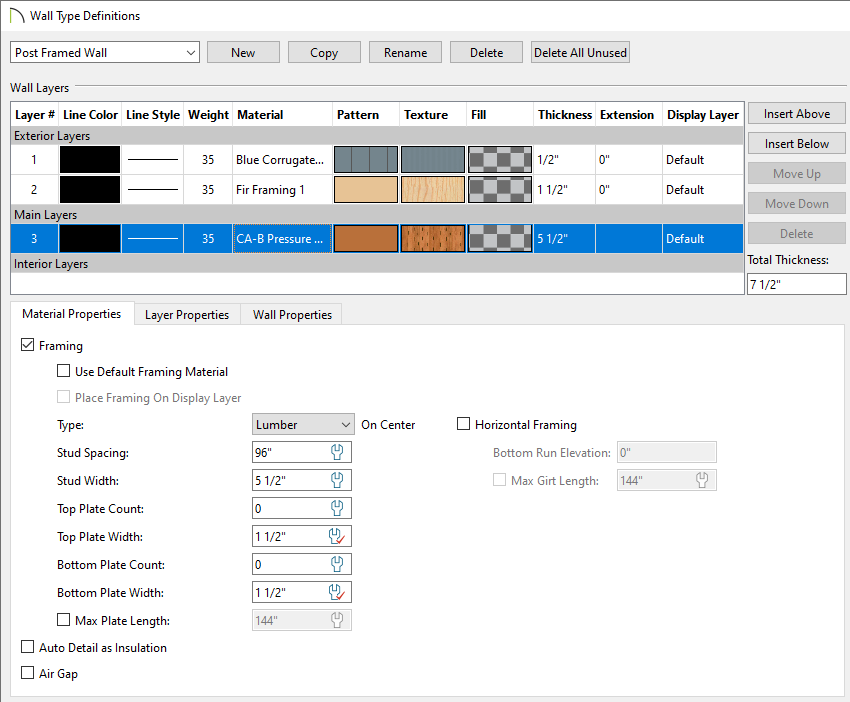This screenshot has height=702, width=850.
Task: Click the Insert Below button
Action: (x=796, y=143)
